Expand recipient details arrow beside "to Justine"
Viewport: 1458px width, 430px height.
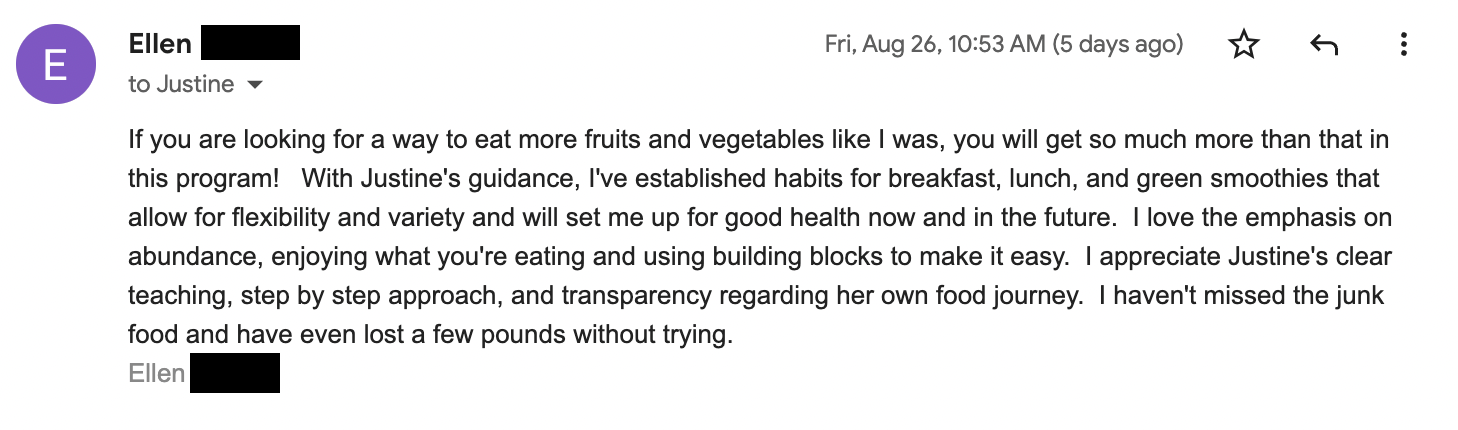click(254, 85)
